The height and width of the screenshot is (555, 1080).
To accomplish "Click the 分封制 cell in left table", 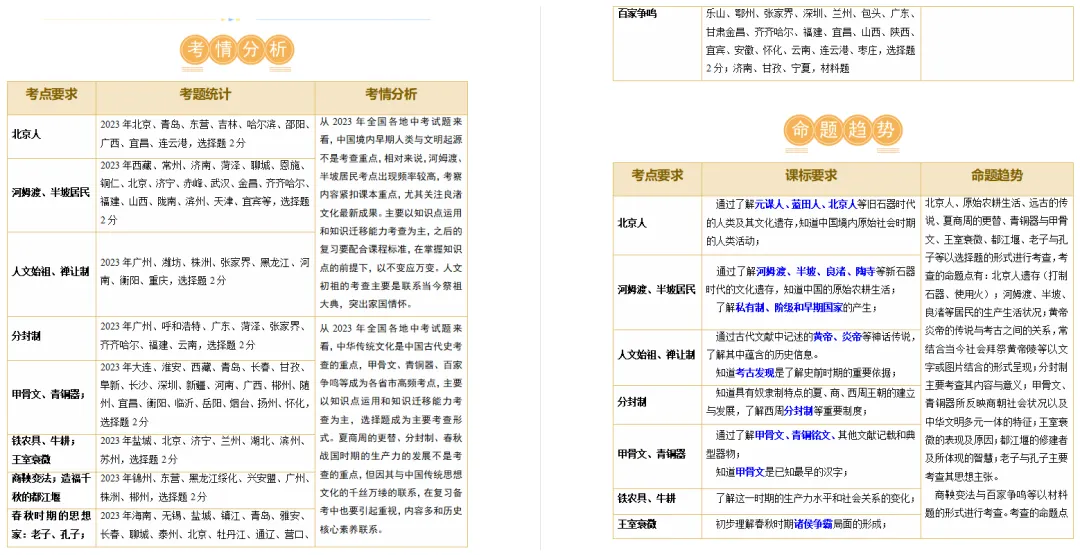I will (x=51, y=336).
